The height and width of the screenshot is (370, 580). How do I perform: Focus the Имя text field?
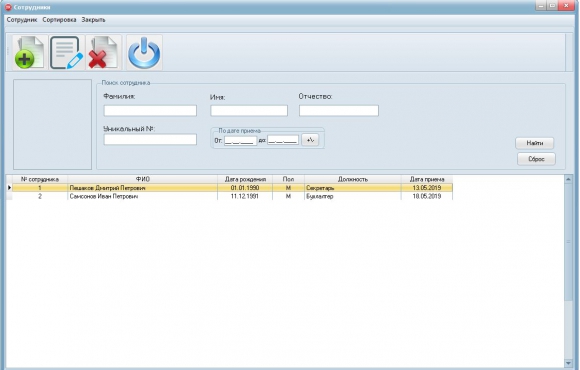[x=249, y=110]
